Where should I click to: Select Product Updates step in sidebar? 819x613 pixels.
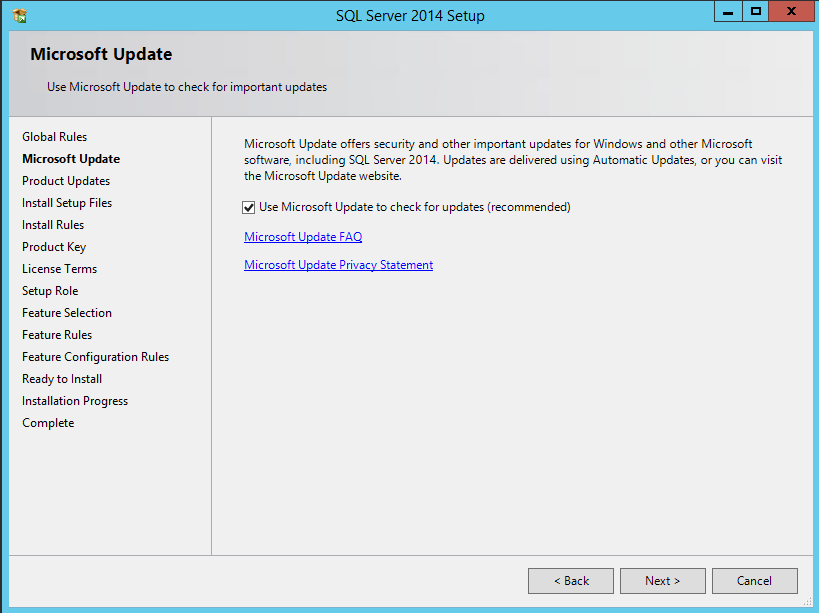pos(66,181)
